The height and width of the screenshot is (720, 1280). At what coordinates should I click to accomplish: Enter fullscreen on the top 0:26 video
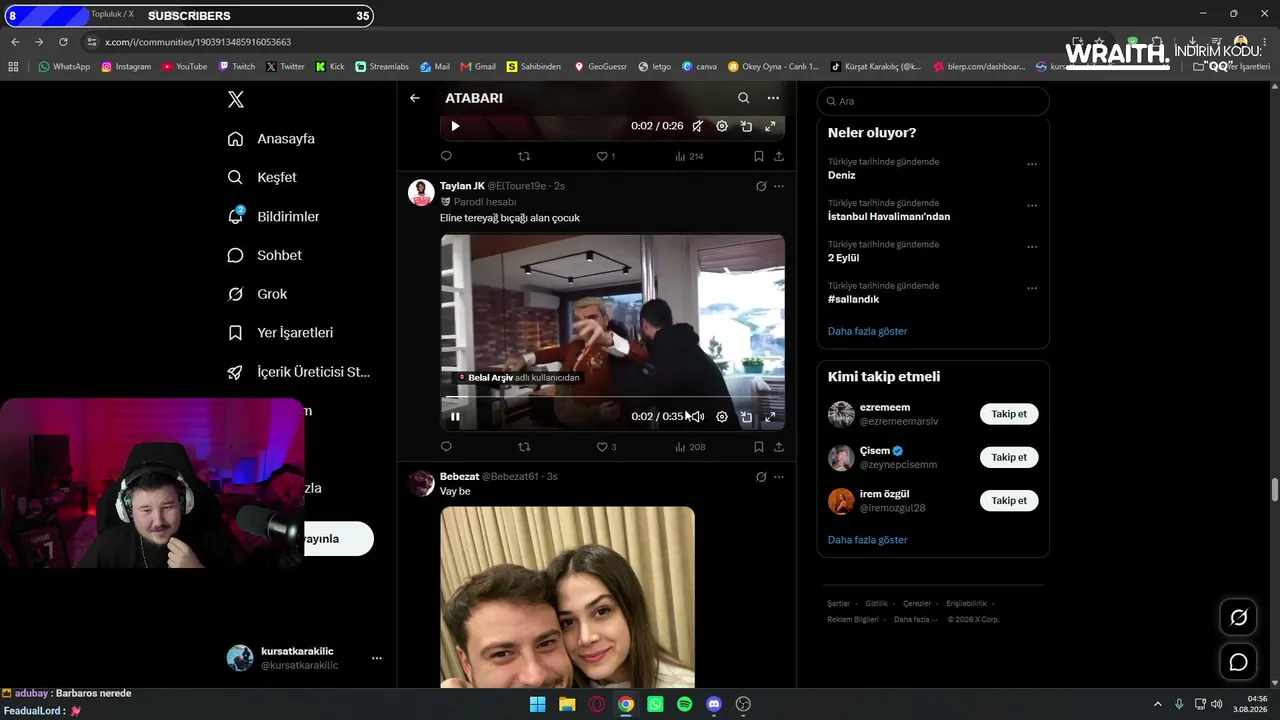click(x=770, y=126)
